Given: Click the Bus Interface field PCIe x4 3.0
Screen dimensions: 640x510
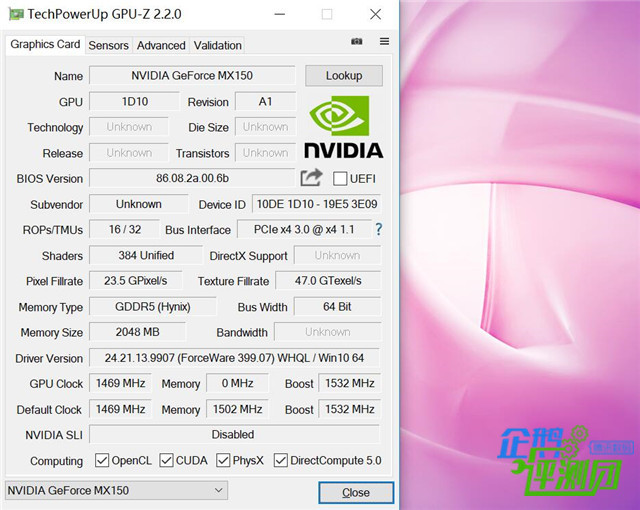Looking at the screenshot, I should (x=304, y=229).
